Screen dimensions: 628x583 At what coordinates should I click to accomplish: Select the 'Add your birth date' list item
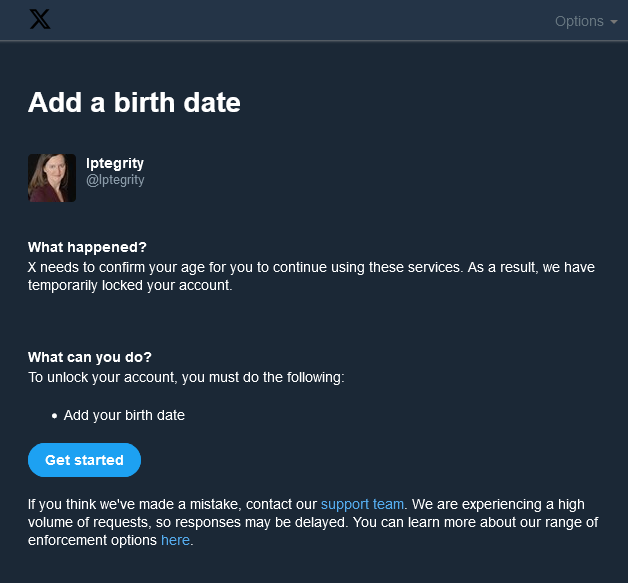[x=124, y=415]
